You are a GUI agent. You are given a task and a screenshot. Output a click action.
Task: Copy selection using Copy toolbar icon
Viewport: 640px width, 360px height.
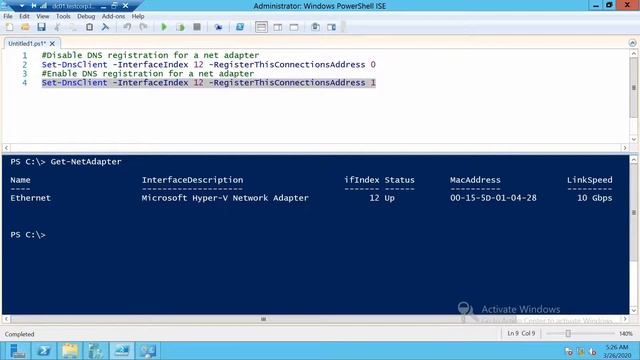click(x=73, y=27)
